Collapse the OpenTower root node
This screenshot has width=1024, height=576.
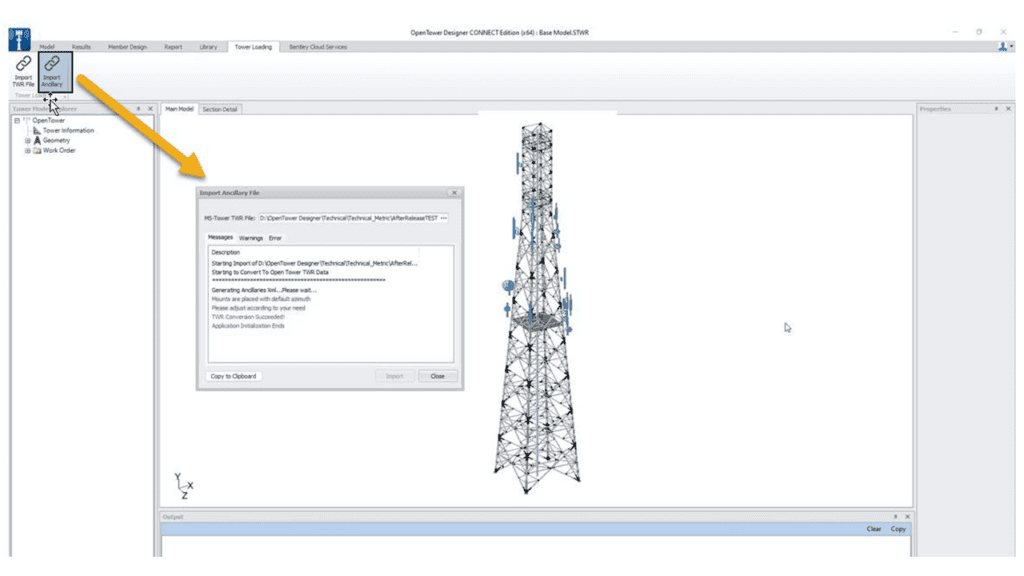[17, 120]
